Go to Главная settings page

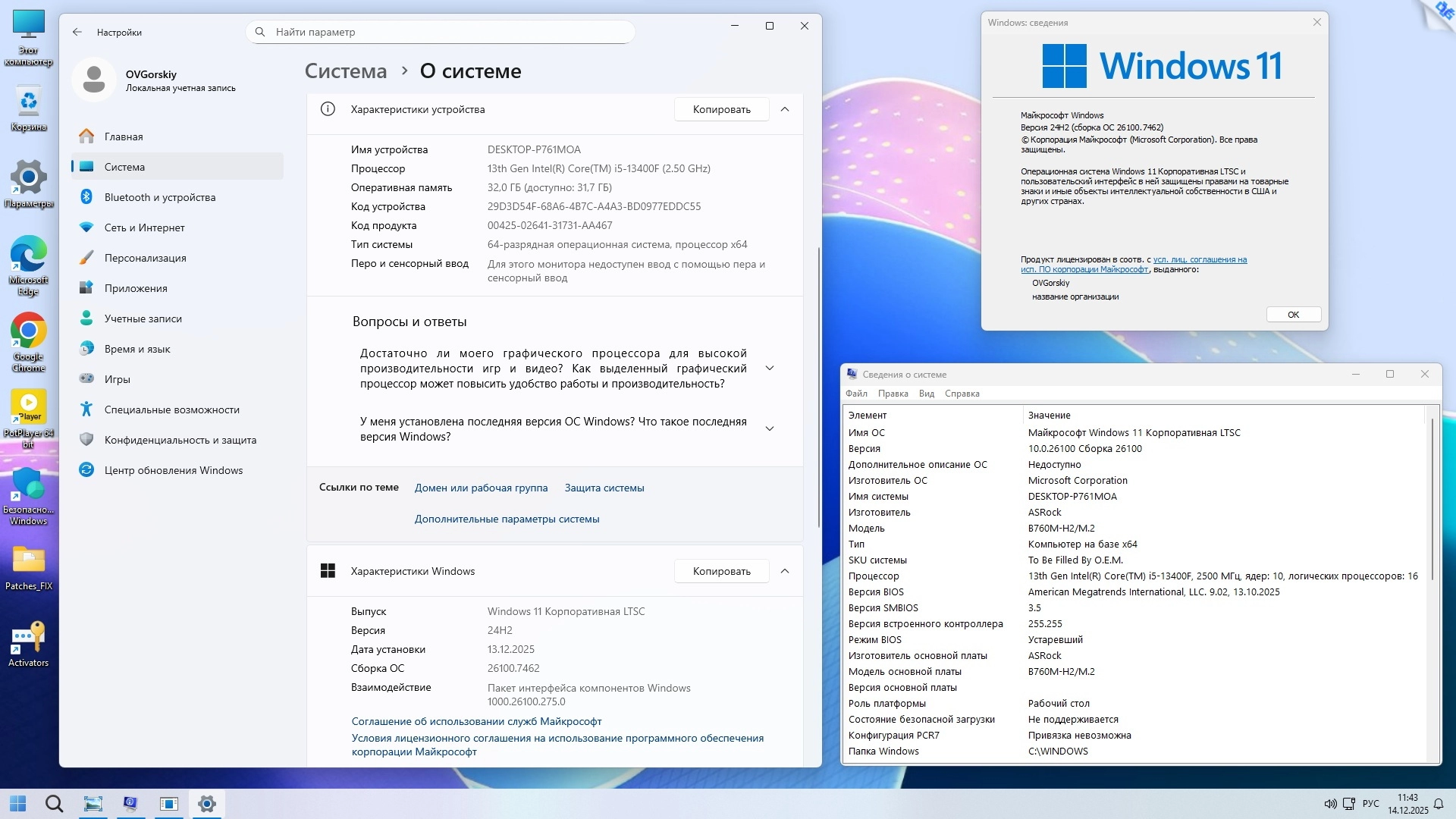pos(124,136)
